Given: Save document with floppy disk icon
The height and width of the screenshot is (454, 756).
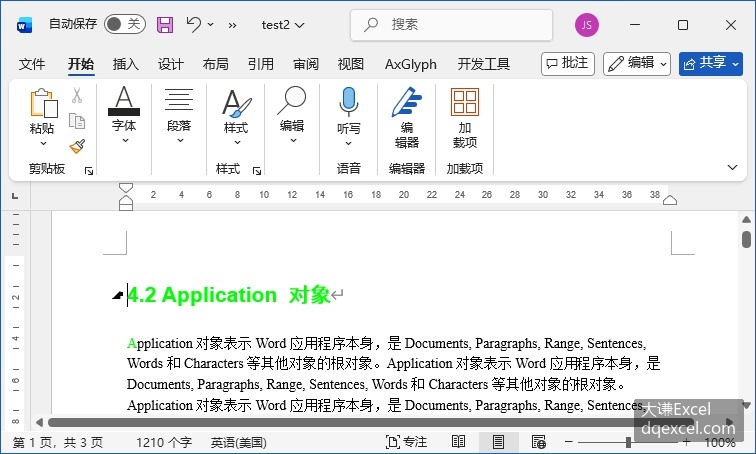Looking at the screenshot, I should click(165, 25).
